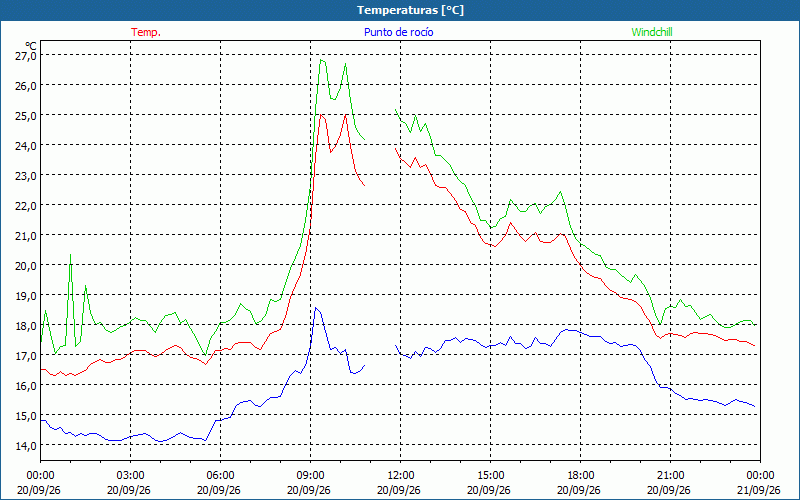Click the 15,0 y-axis value

26,416
